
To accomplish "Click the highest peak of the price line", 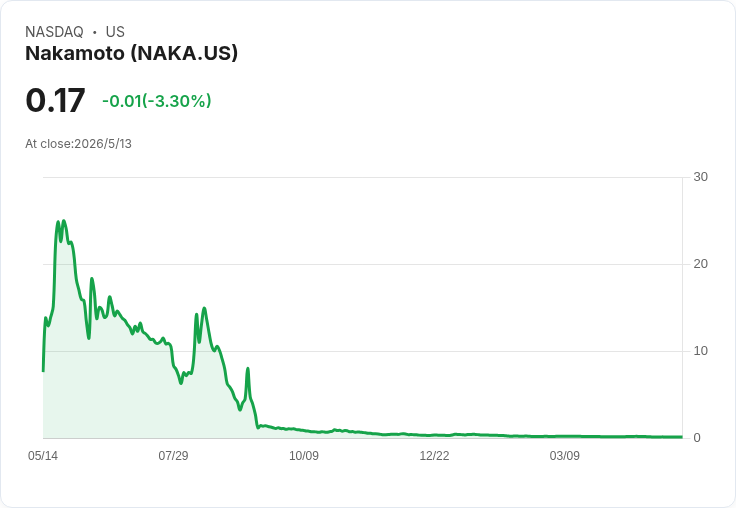I will (x=64, y=221).
